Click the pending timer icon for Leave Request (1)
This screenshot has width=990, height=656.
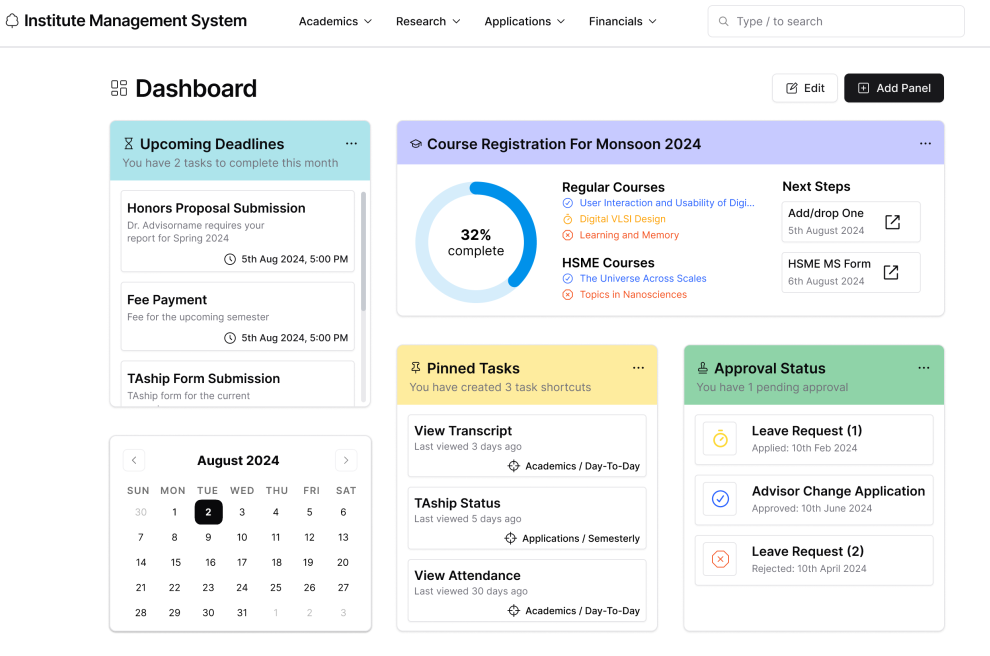click(x=720, y=439)
